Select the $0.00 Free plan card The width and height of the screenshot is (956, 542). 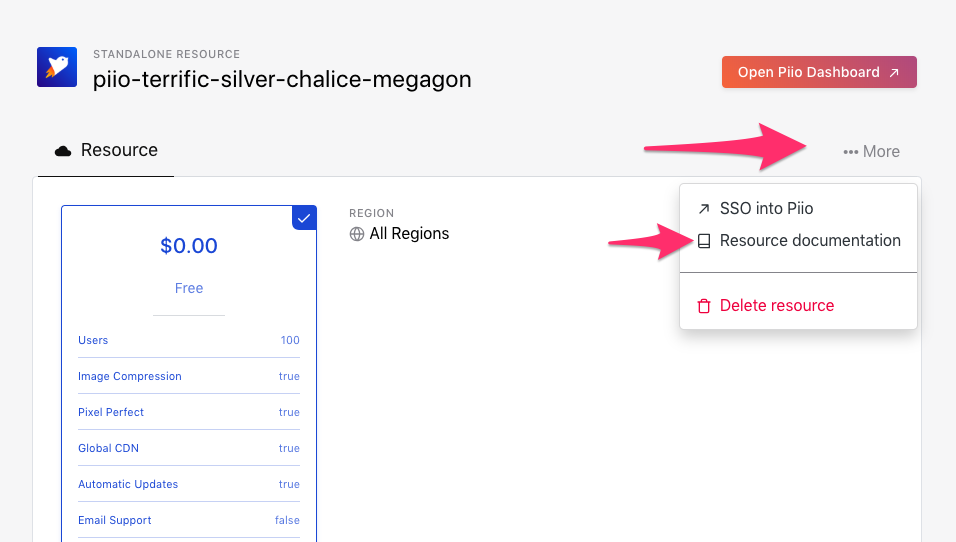point(189,264)
